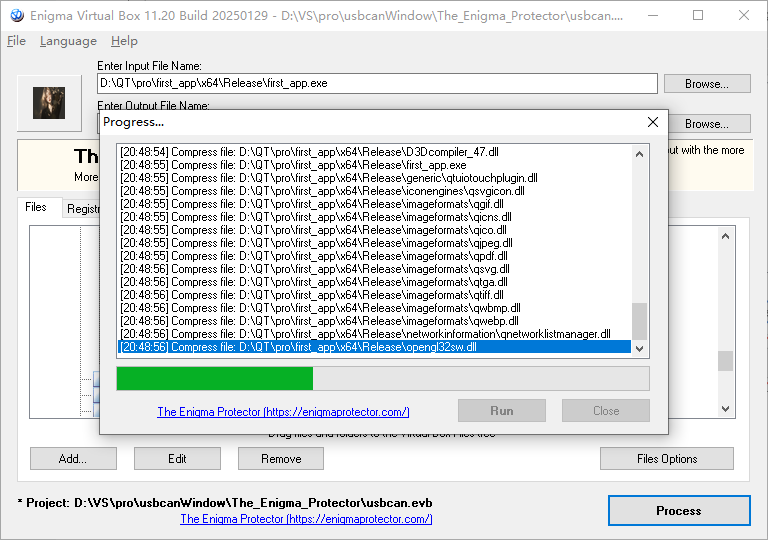
Task: Select log line for first_app.exe
Action: tap(375, 165)
